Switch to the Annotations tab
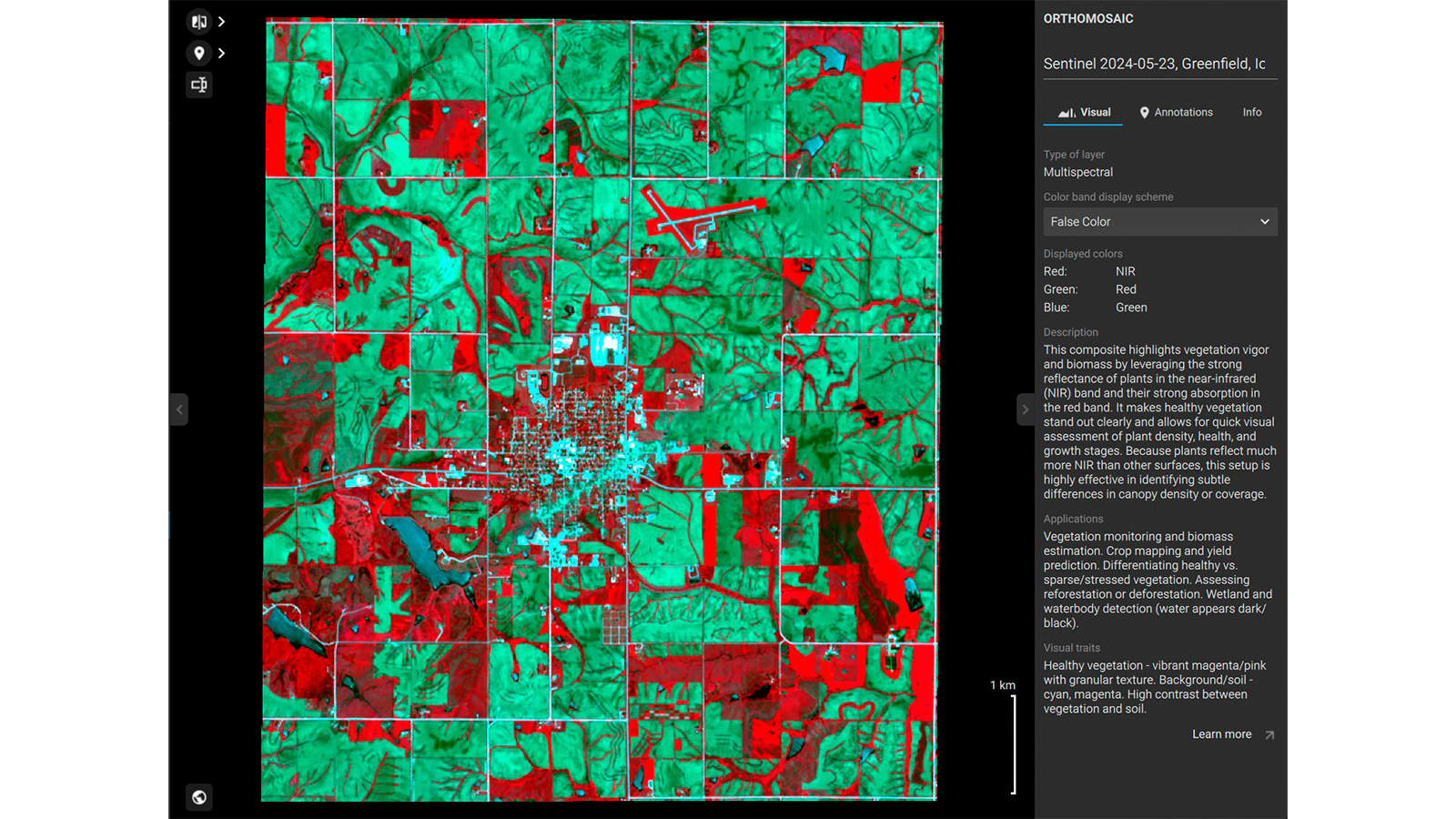The height and width of the screenshot is (819, 1456). [1183, 112]
